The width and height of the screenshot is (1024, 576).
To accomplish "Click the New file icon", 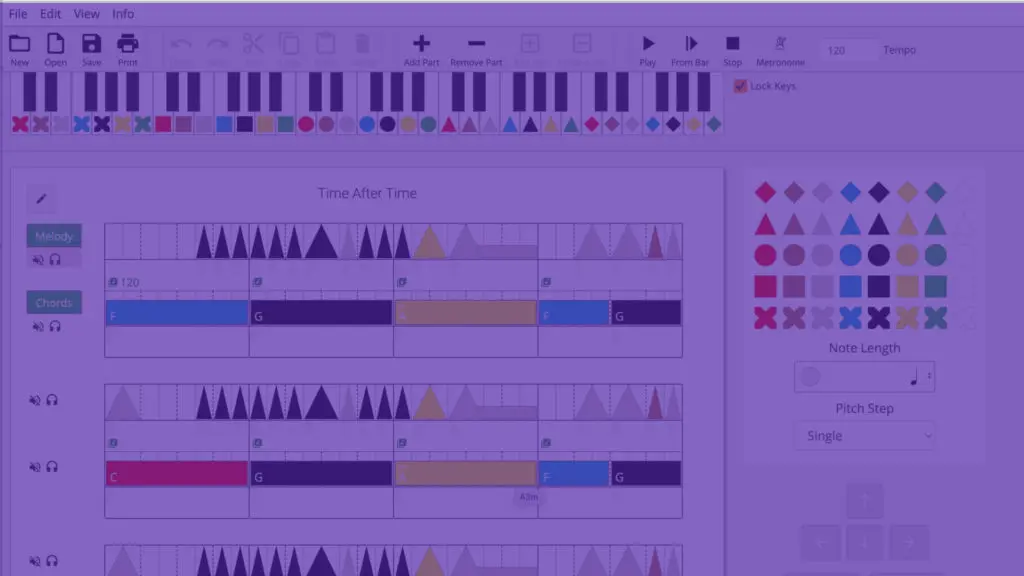I will point(19,44).
